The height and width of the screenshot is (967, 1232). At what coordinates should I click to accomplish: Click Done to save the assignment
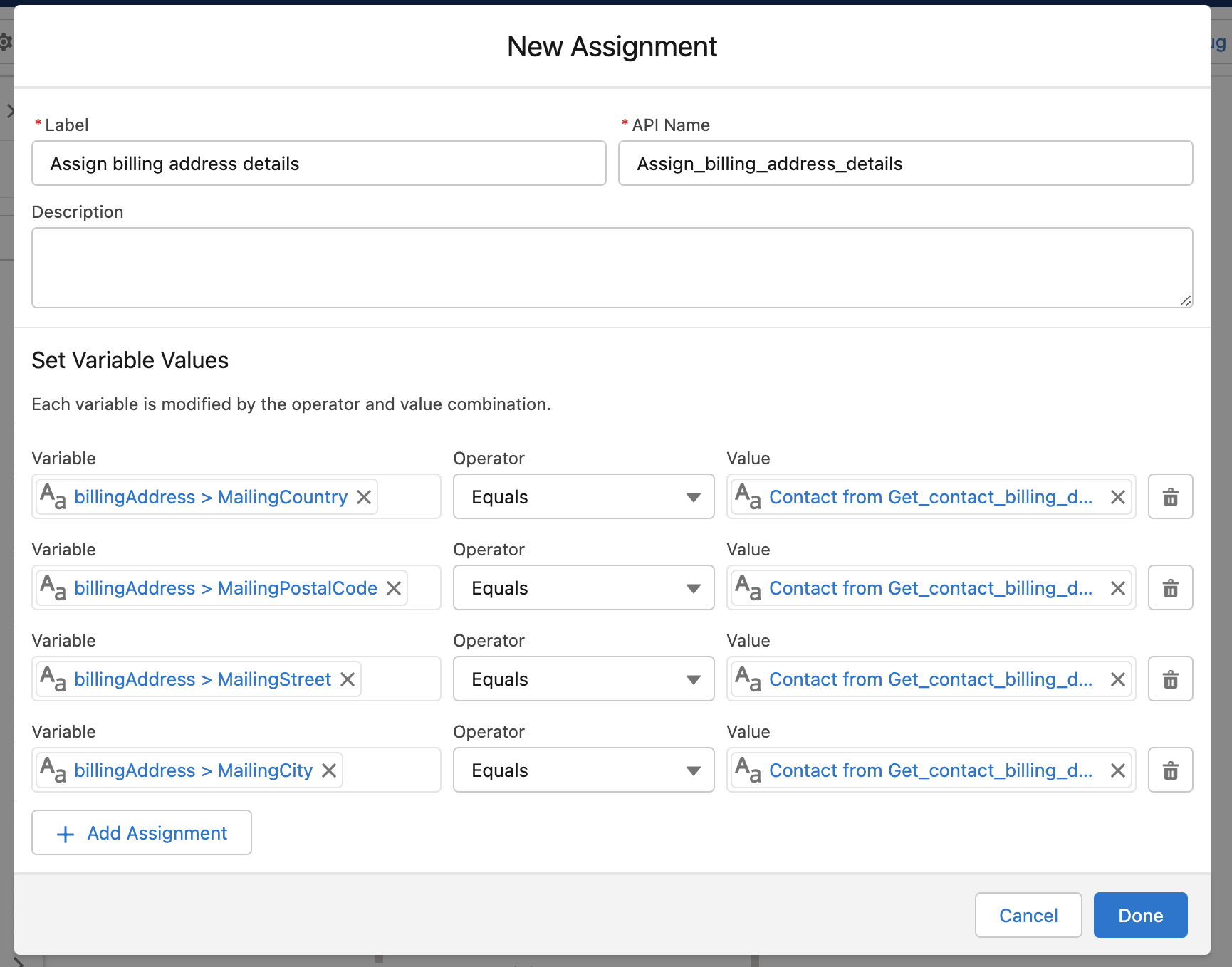(1140, 915)
